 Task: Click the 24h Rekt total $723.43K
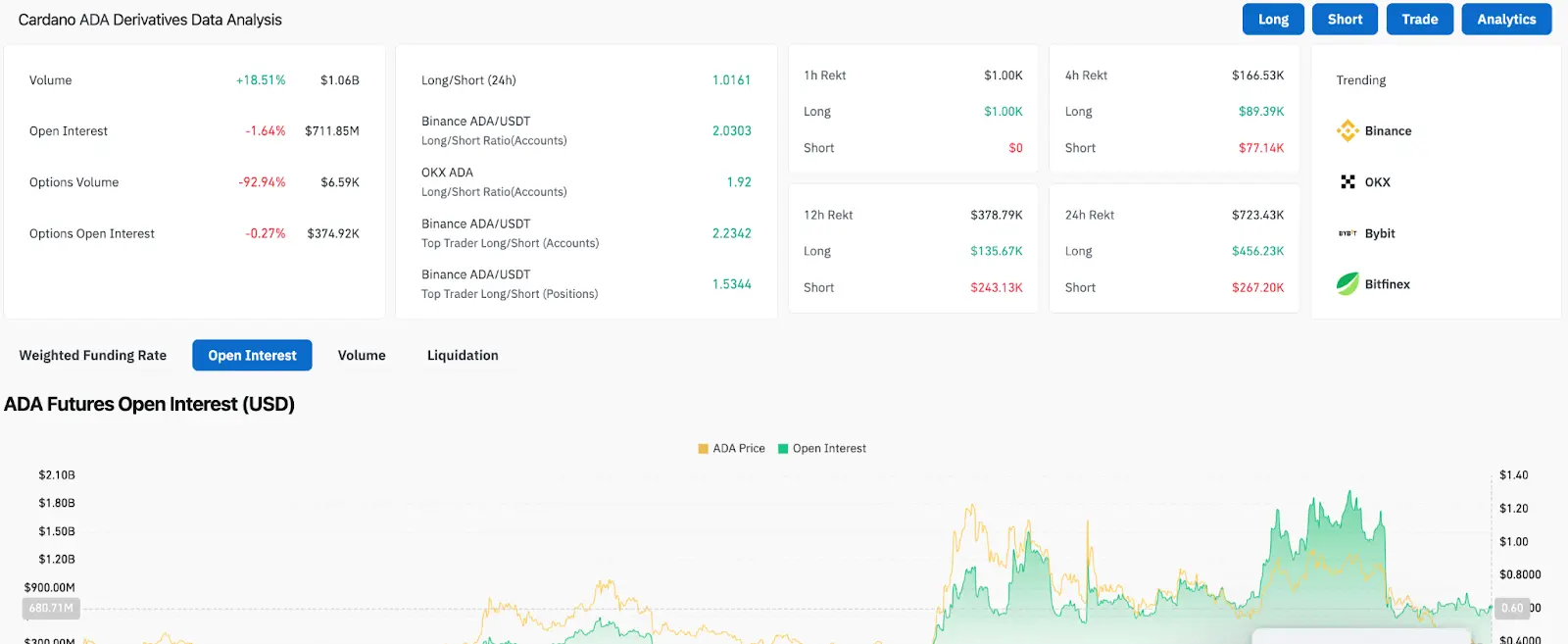coord(1258,215)
